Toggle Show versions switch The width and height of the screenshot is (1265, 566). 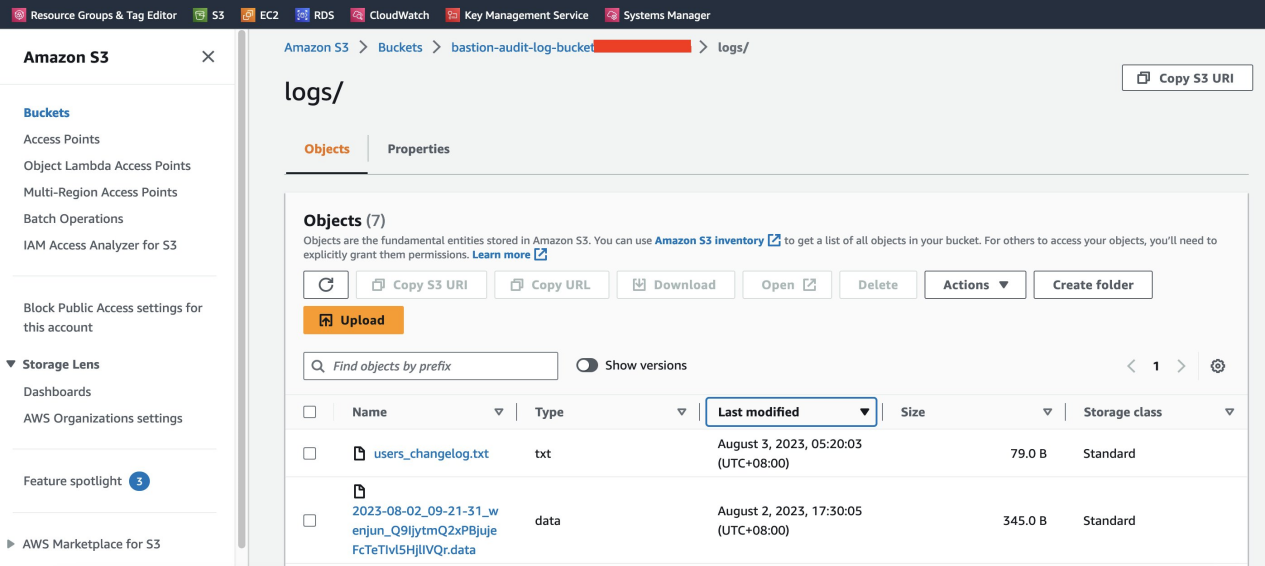[587, 366]
